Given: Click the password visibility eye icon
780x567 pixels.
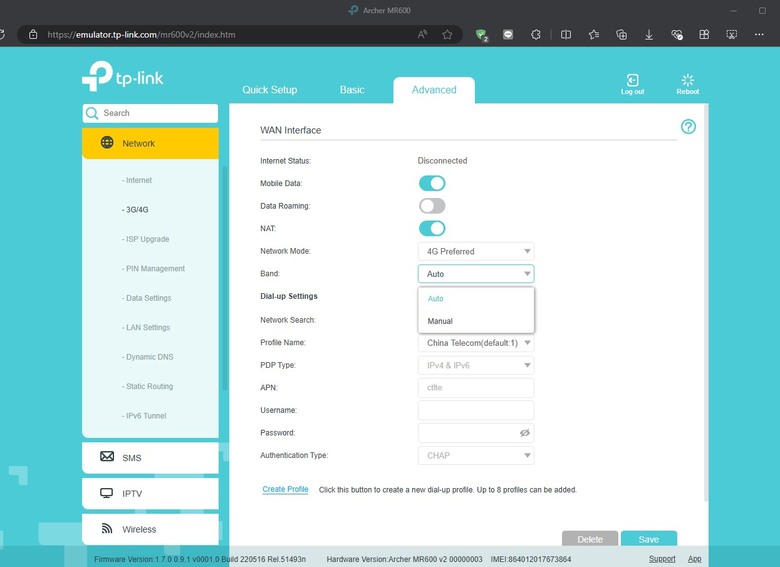Looking at the screenshot, I should click(525, 433).
